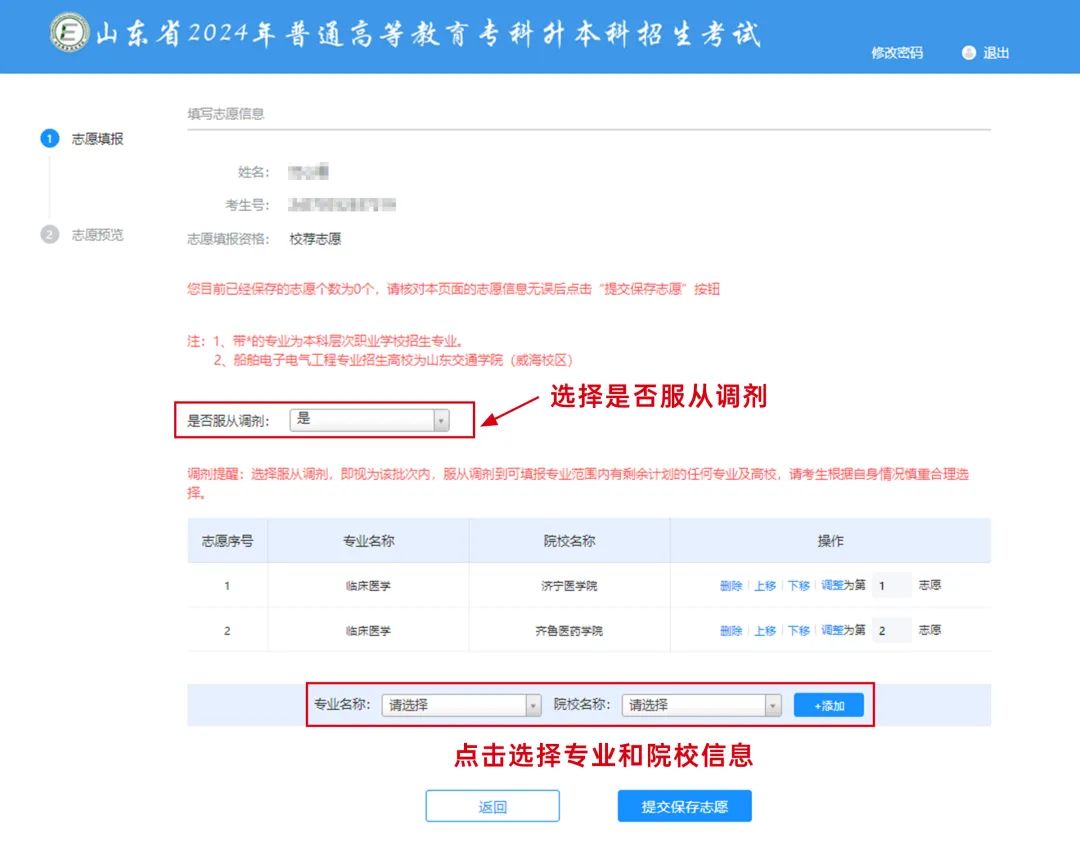This screenshot has width=1080, height=846.
Task: Click the 返回 button
Action: click(x=492, y=807)
